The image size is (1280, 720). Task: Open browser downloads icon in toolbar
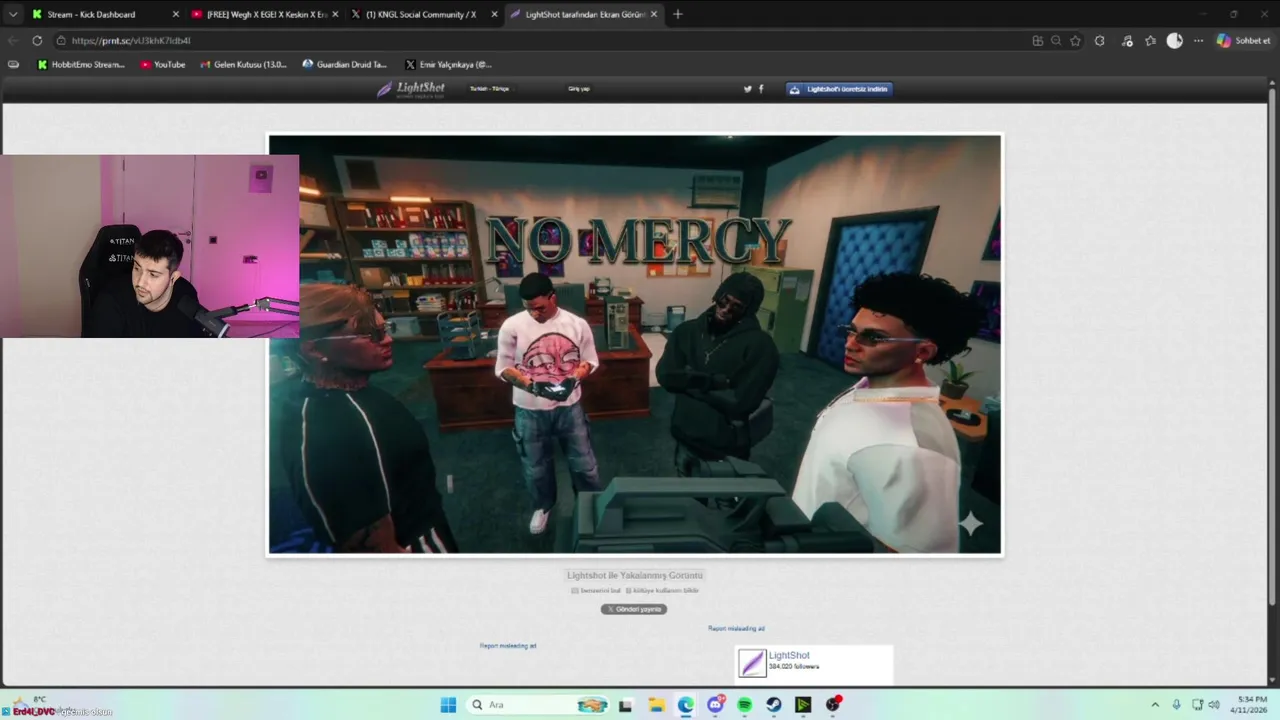1127,40
